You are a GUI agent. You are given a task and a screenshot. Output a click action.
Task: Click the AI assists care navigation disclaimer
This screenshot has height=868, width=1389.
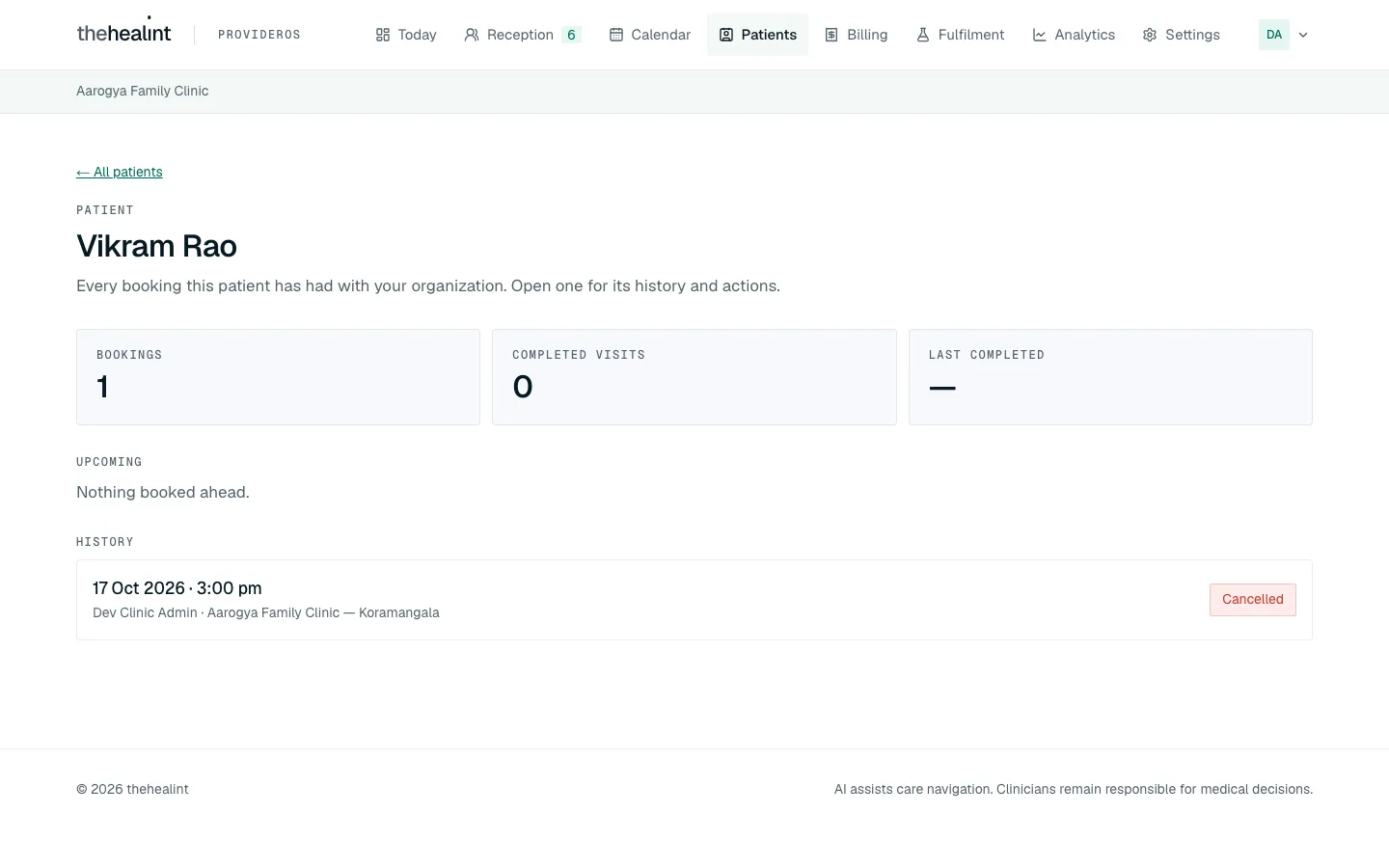point(1074,789)
